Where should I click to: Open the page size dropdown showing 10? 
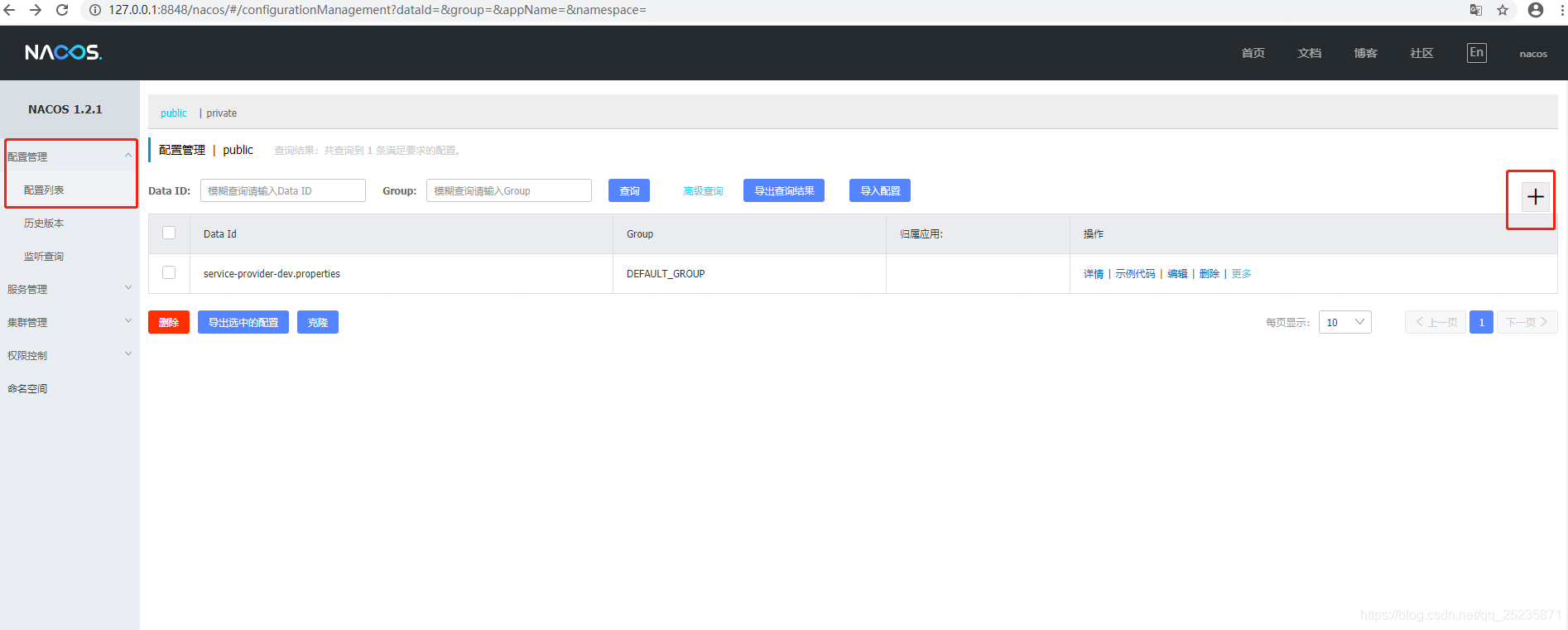coord(1344,322)
